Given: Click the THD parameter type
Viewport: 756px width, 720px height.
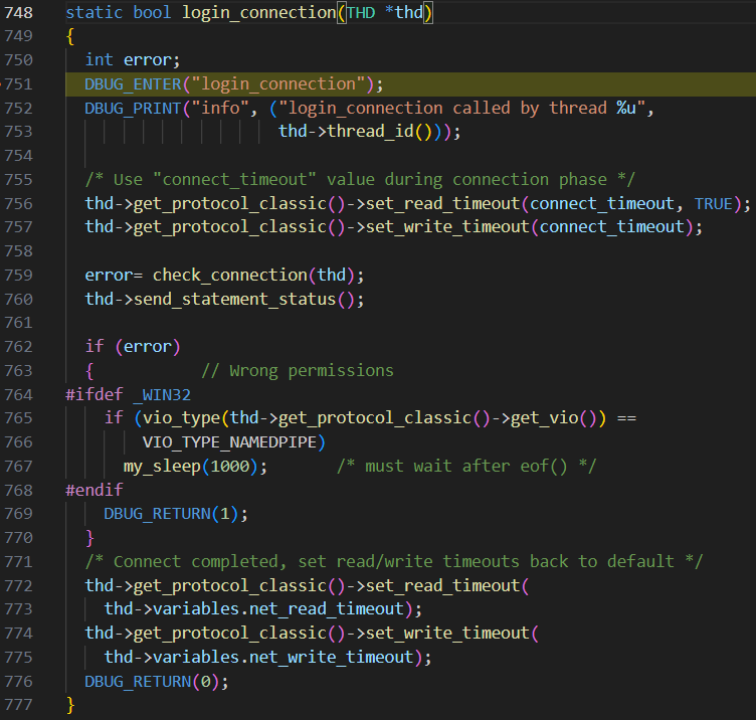Looking at the screenshot, I should (361, 13).
